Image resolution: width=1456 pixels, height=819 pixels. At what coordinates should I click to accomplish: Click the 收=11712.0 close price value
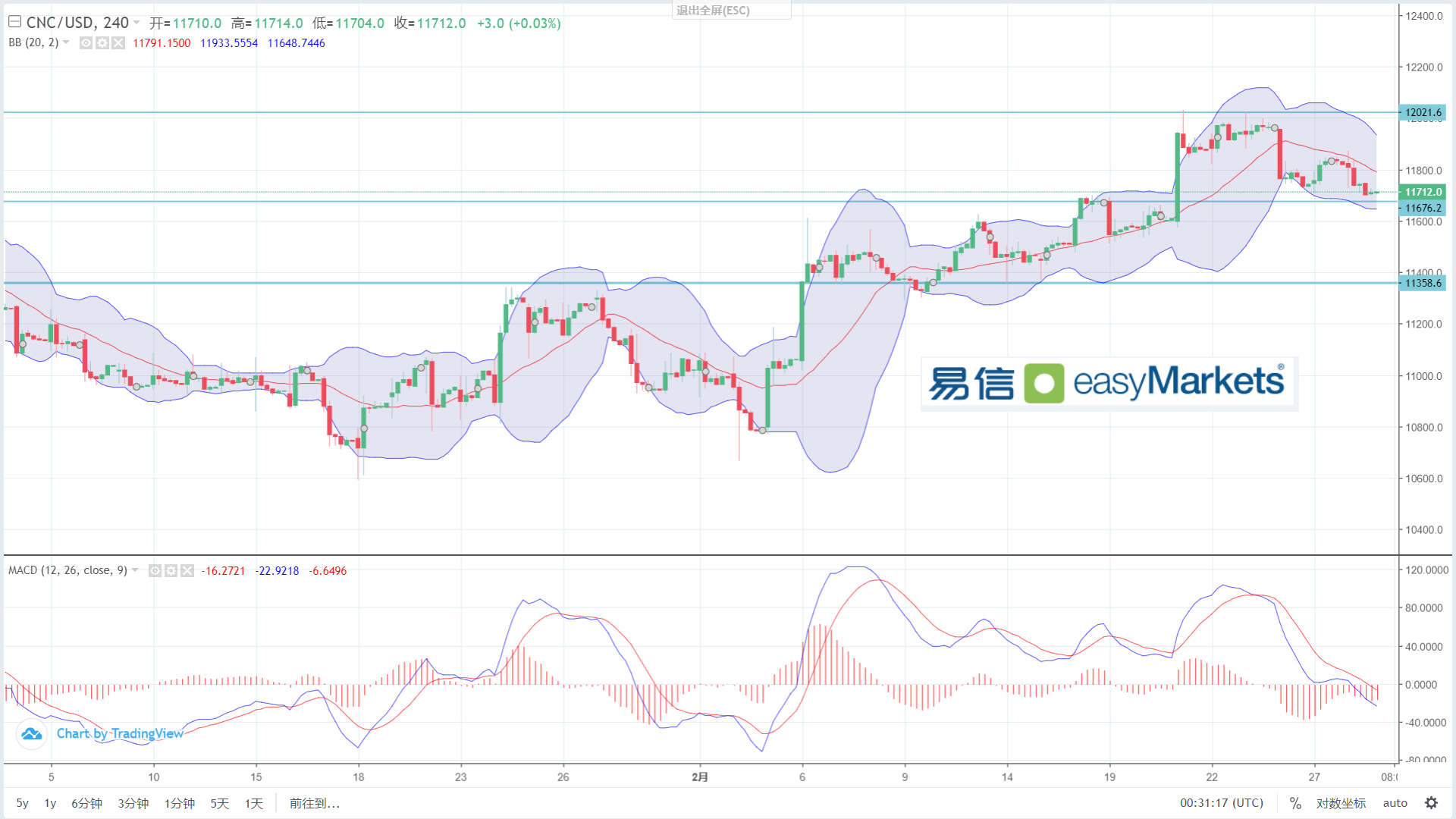pyautogui.click(x=430, y=23)
